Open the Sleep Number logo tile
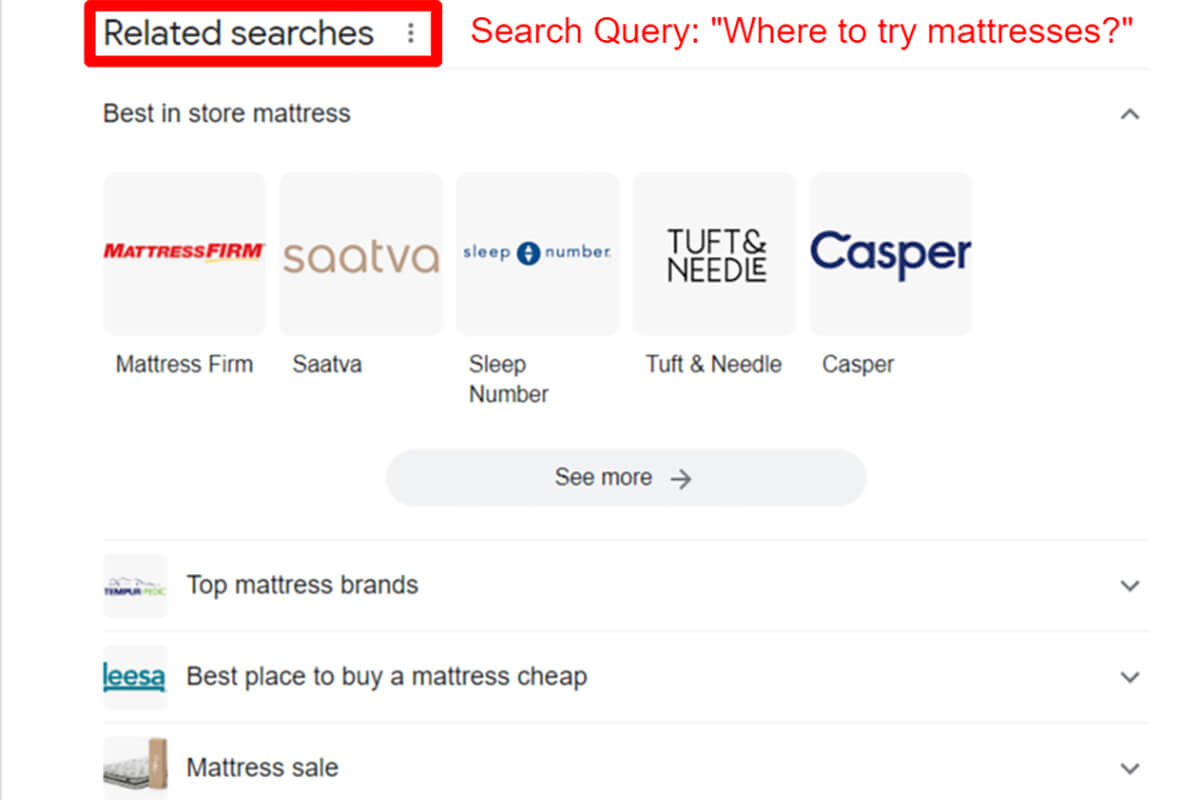 (x=537, y=252)
